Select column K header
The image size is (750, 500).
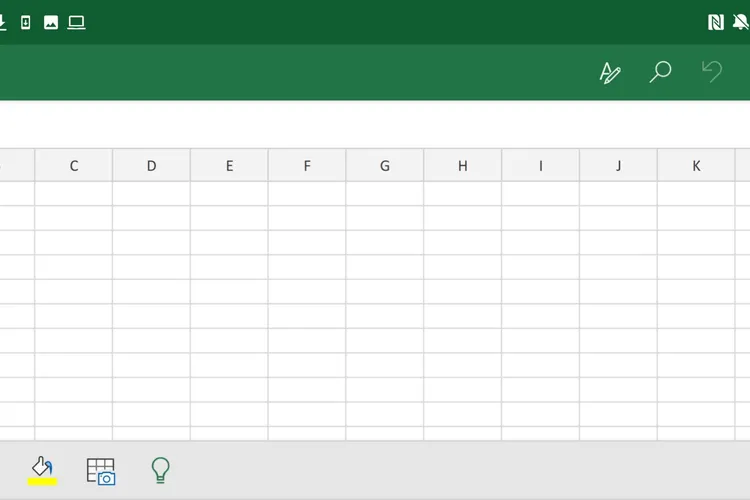point(696,166)
